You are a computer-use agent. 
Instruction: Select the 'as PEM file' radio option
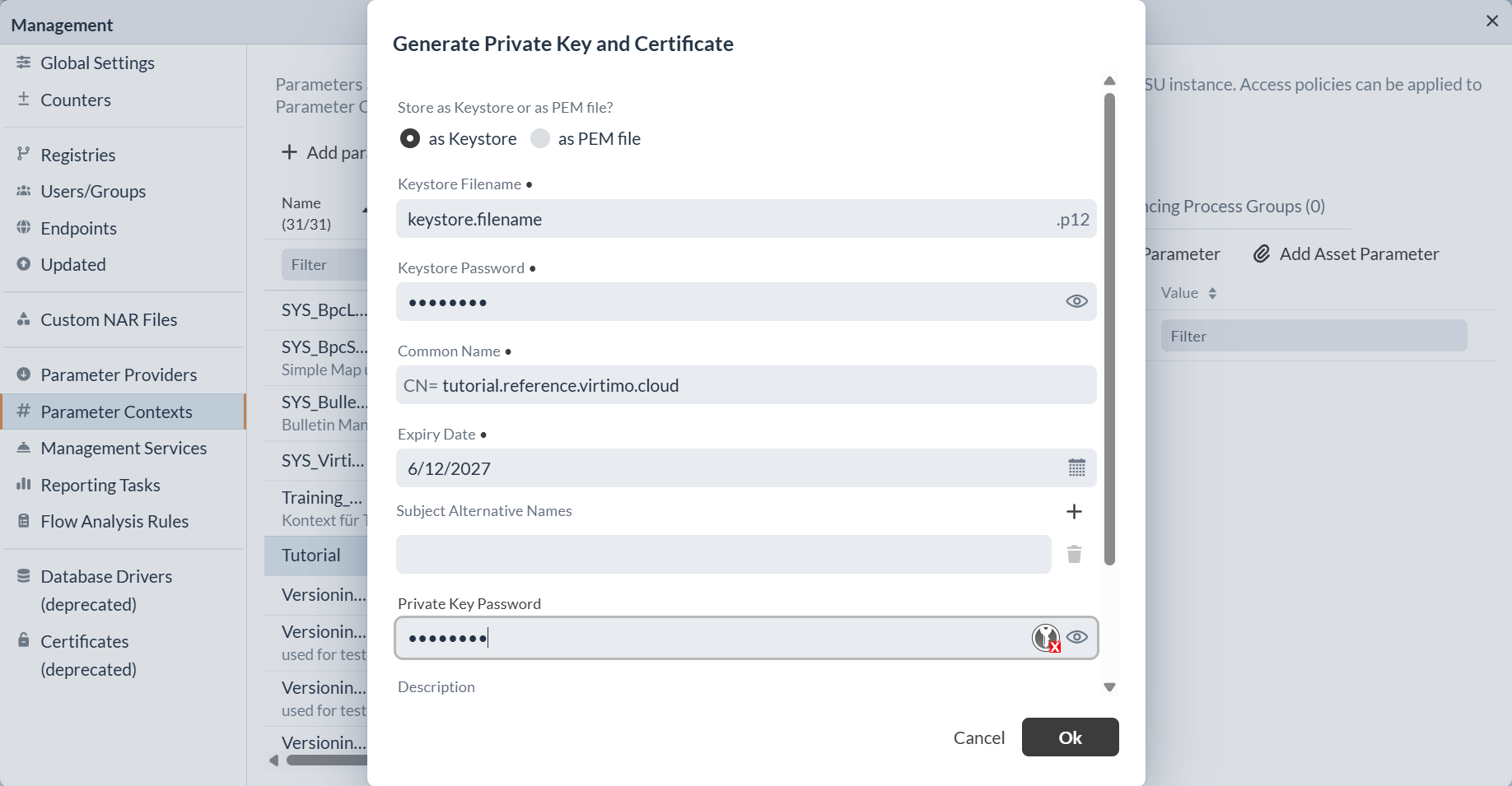[540, 138]
